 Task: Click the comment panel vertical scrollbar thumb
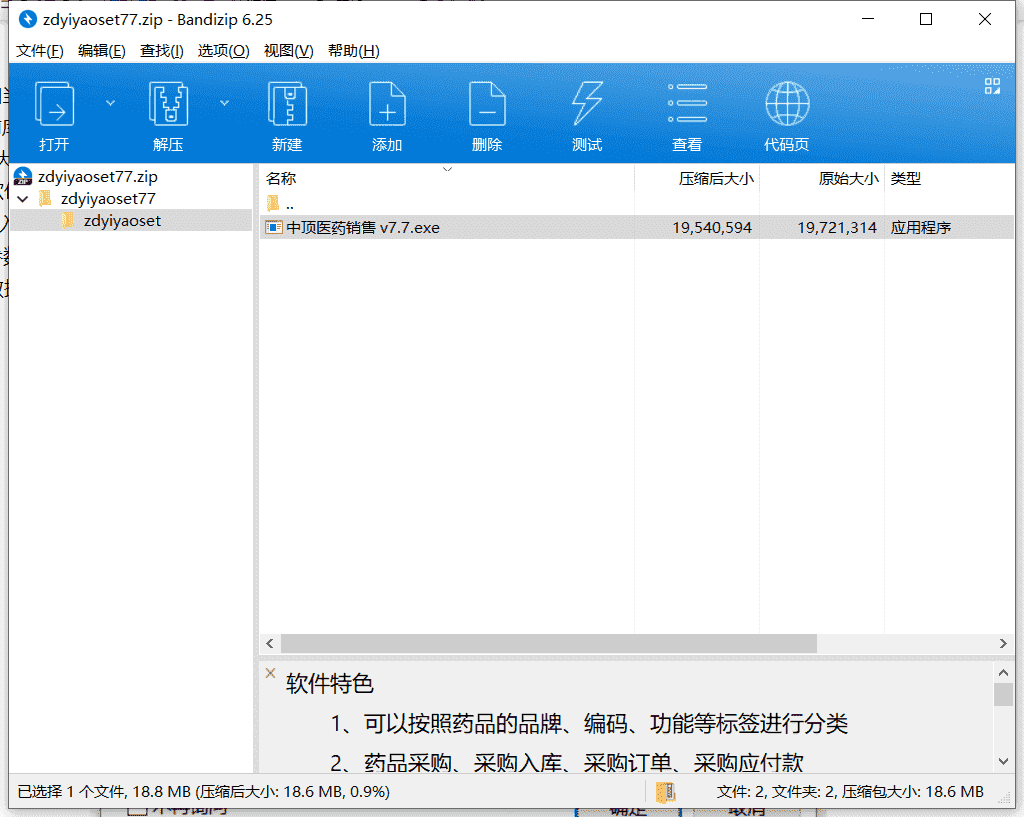click(x=1004, y=694)
